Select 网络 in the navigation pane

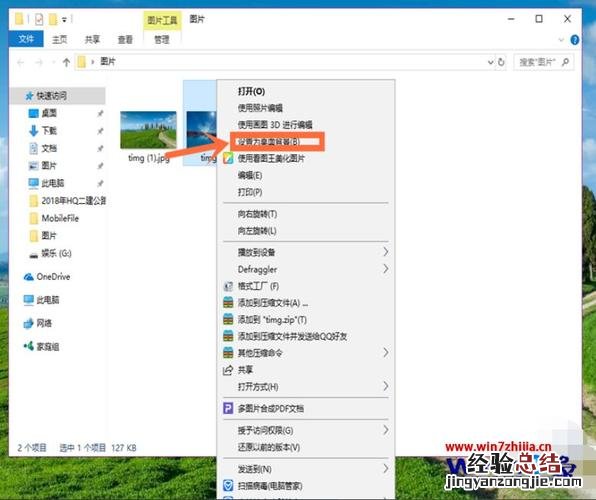[44, 323]
